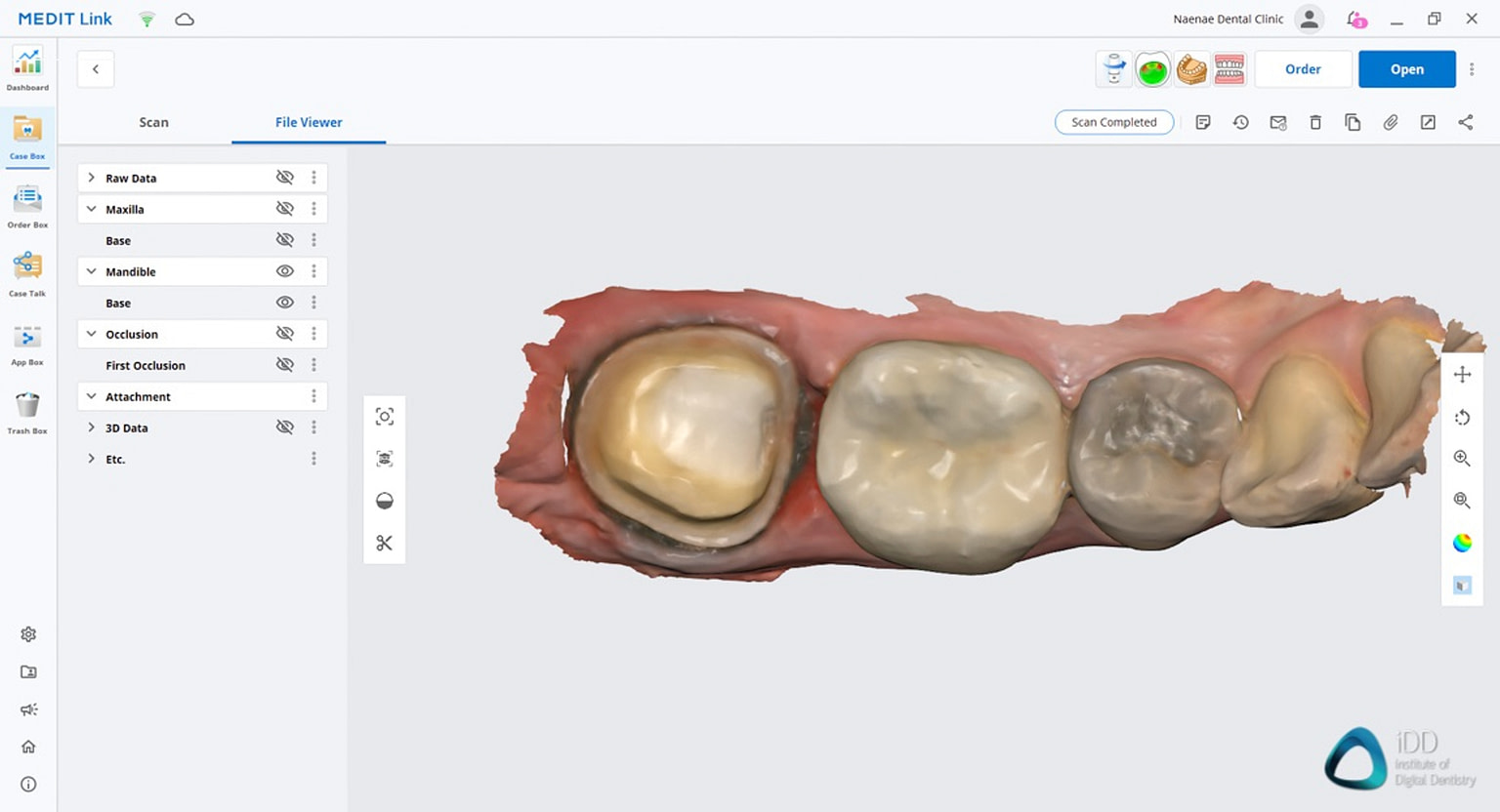Screen dimensions: 1500x812
Task: Expand the Raw Data section
Action: [91, 178]
